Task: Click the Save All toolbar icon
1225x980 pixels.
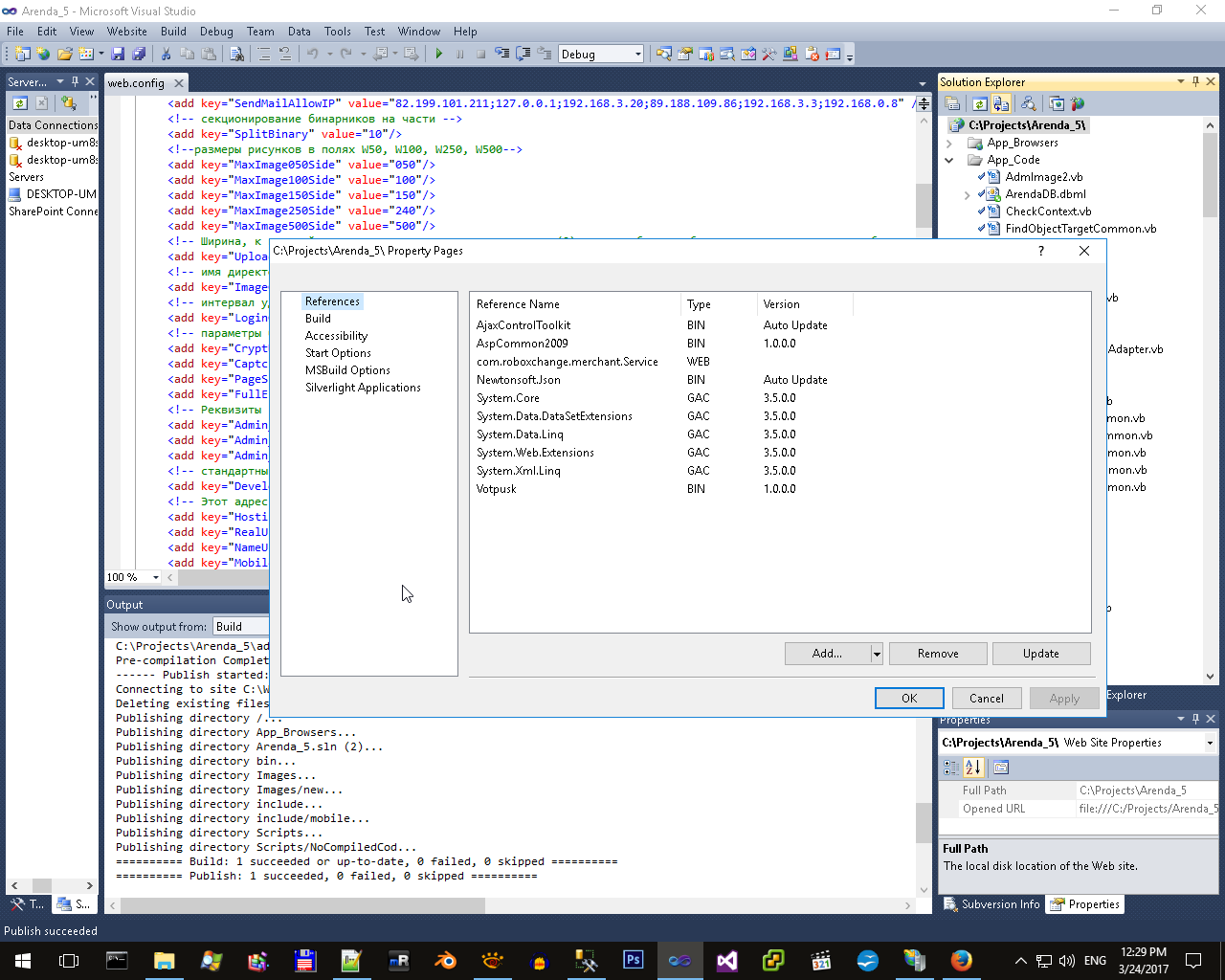Action: tap(139, 55)
